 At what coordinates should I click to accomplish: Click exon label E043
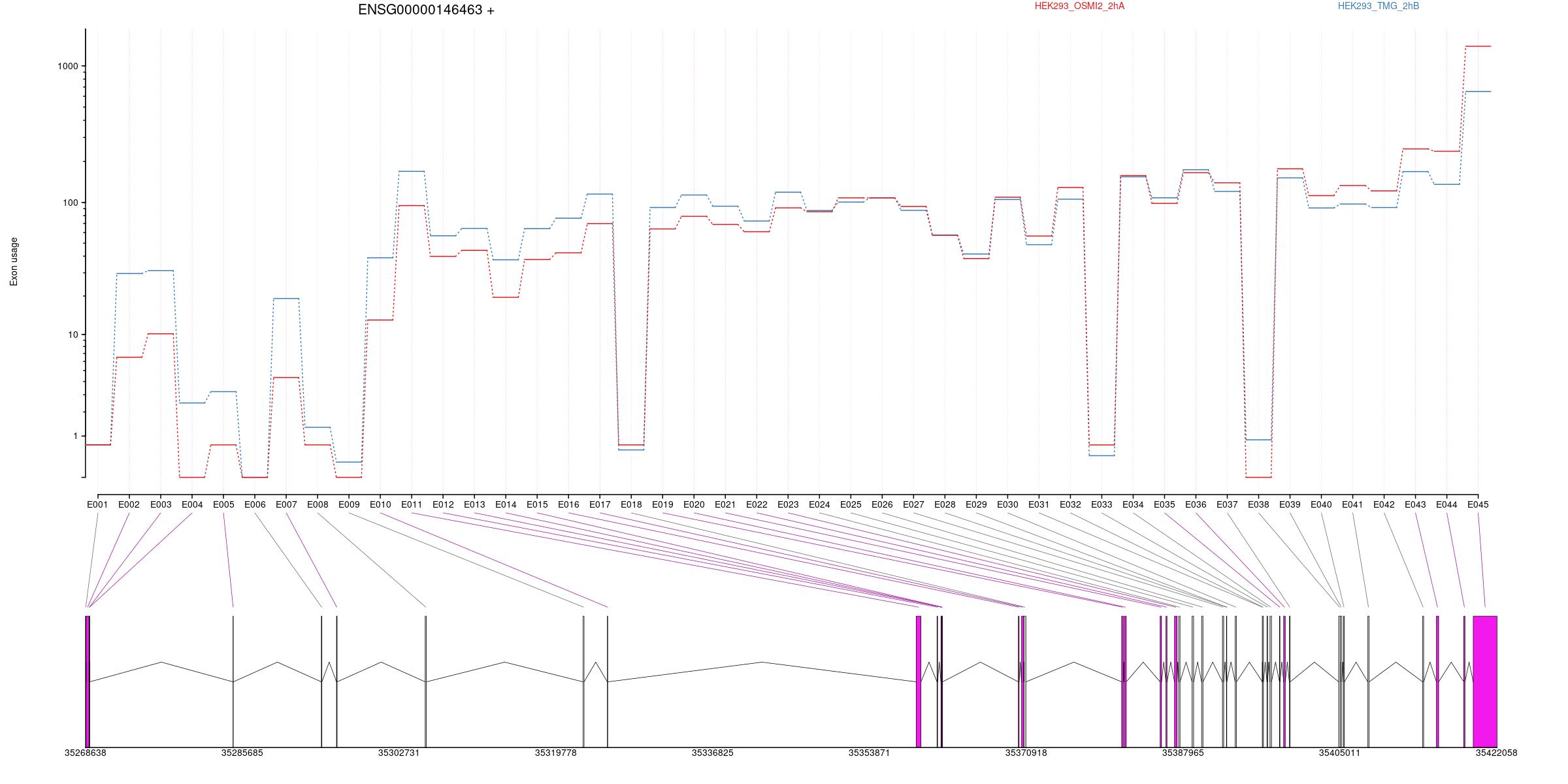pos(1415,504)
